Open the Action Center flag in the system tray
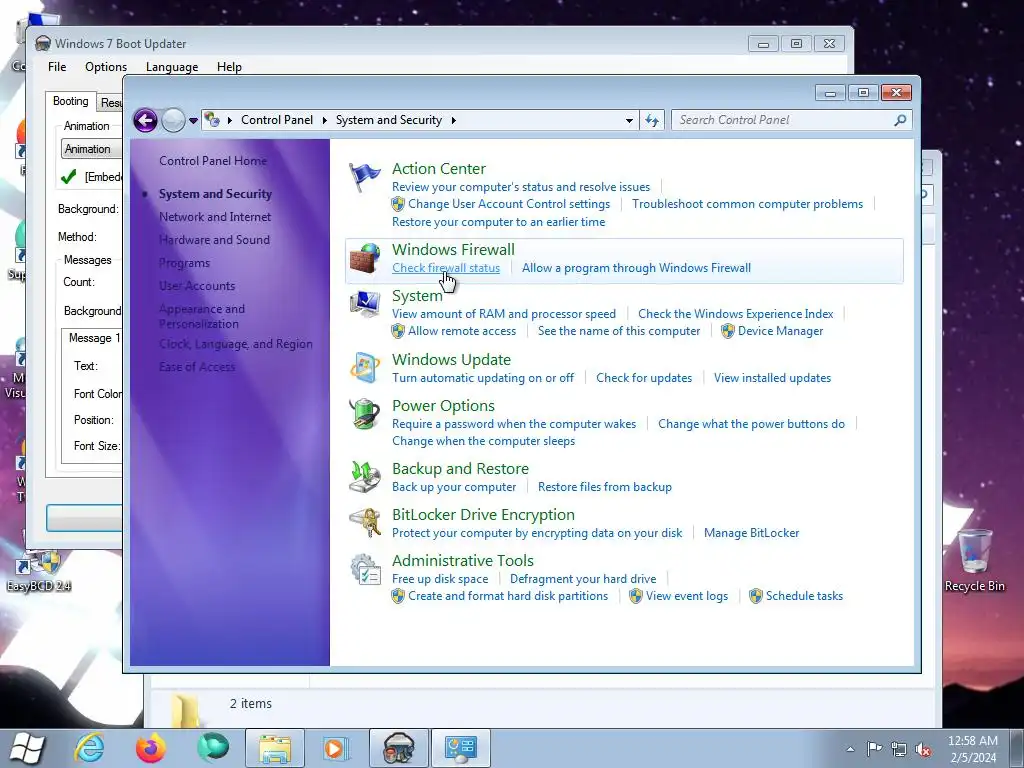The image size is (1024, 768). (x=874, y=749)
